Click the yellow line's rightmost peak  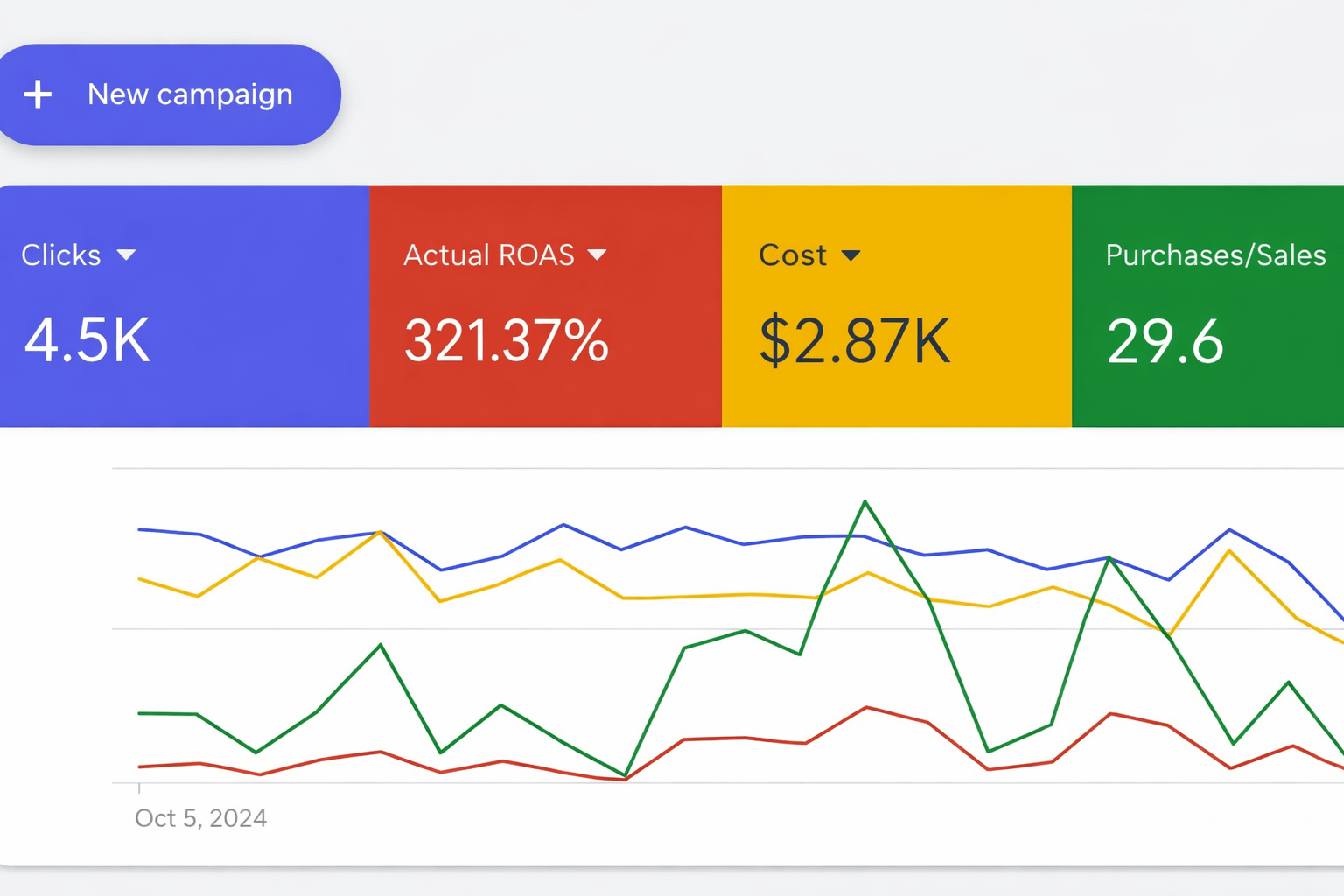point(1230,550)
